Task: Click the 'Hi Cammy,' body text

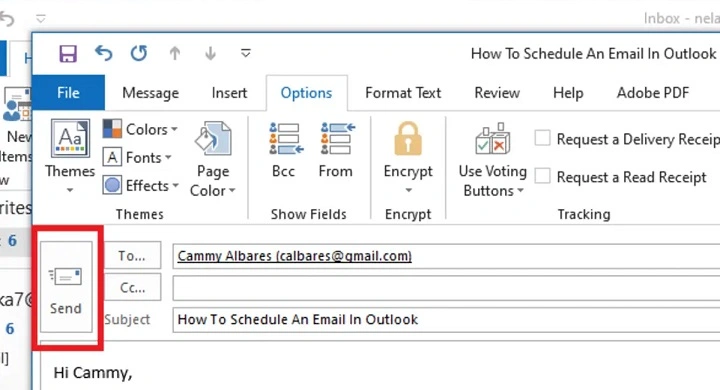Action: pyautogui.click(x=93, y=373)
